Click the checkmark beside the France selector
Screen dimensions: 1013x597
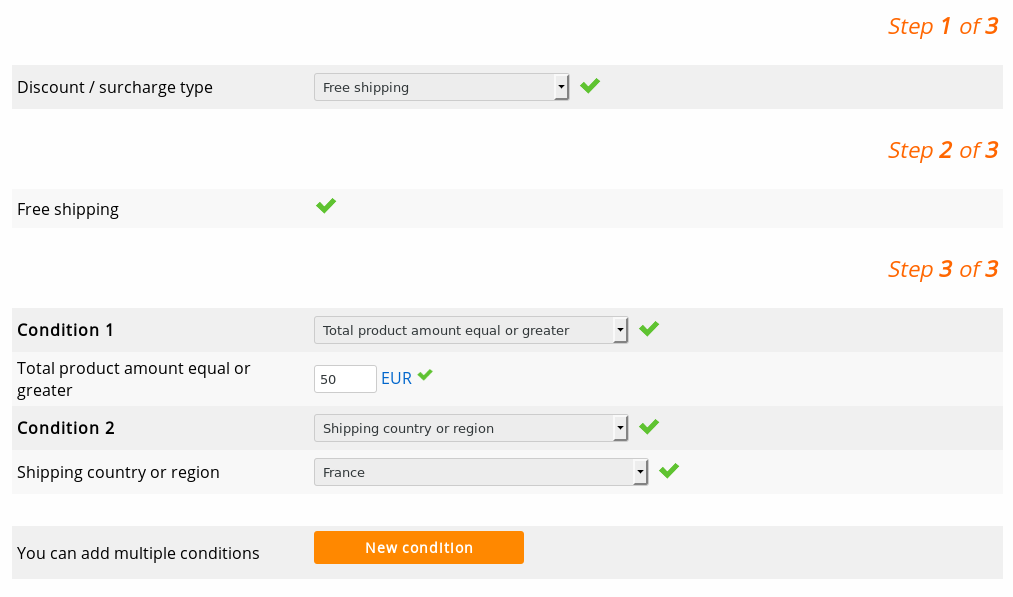tap(668, 470)
